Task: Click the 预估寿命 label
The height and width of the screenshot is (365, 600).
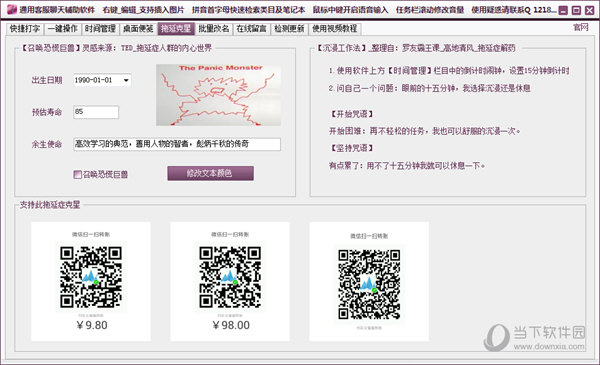Action: pos(47,112)
